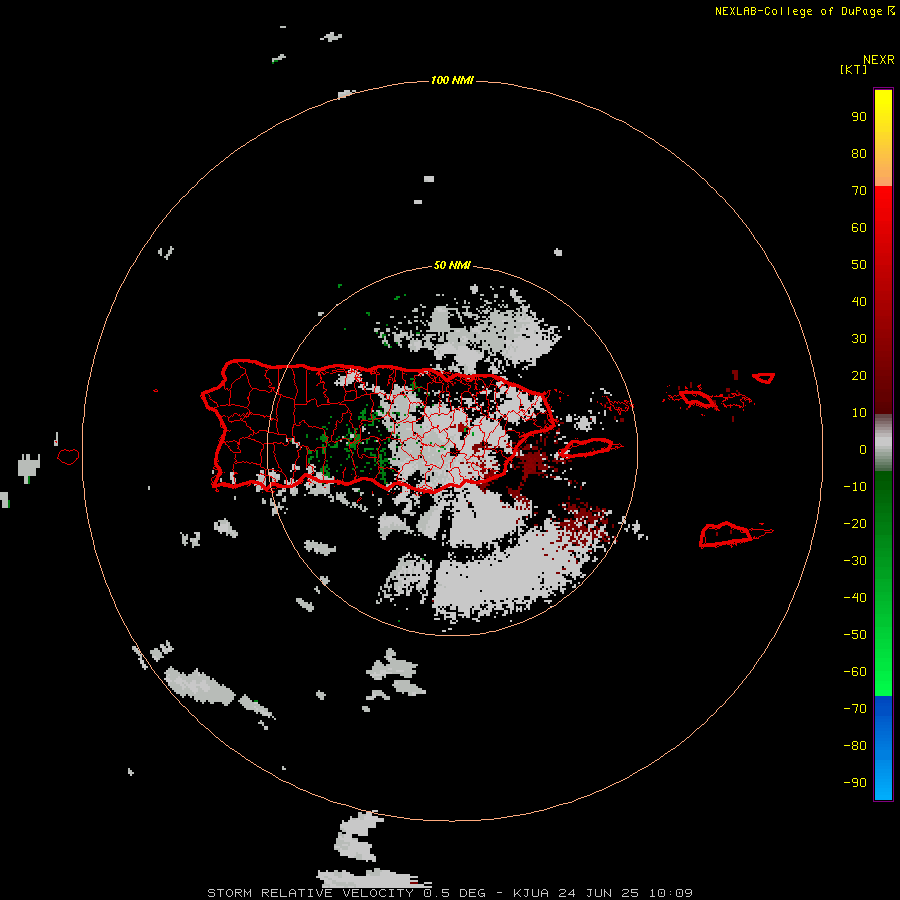The image size is (900, 900).
Task: Click the -40 value on velocity scale
Action: (x=855, y=598)
